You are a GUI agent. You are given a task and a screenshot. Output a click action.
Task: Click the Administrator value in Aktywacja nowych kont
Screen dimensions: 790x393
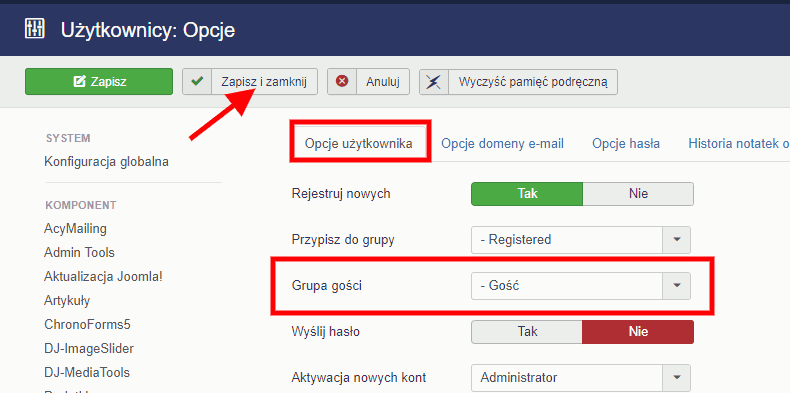tap(518, 377)
